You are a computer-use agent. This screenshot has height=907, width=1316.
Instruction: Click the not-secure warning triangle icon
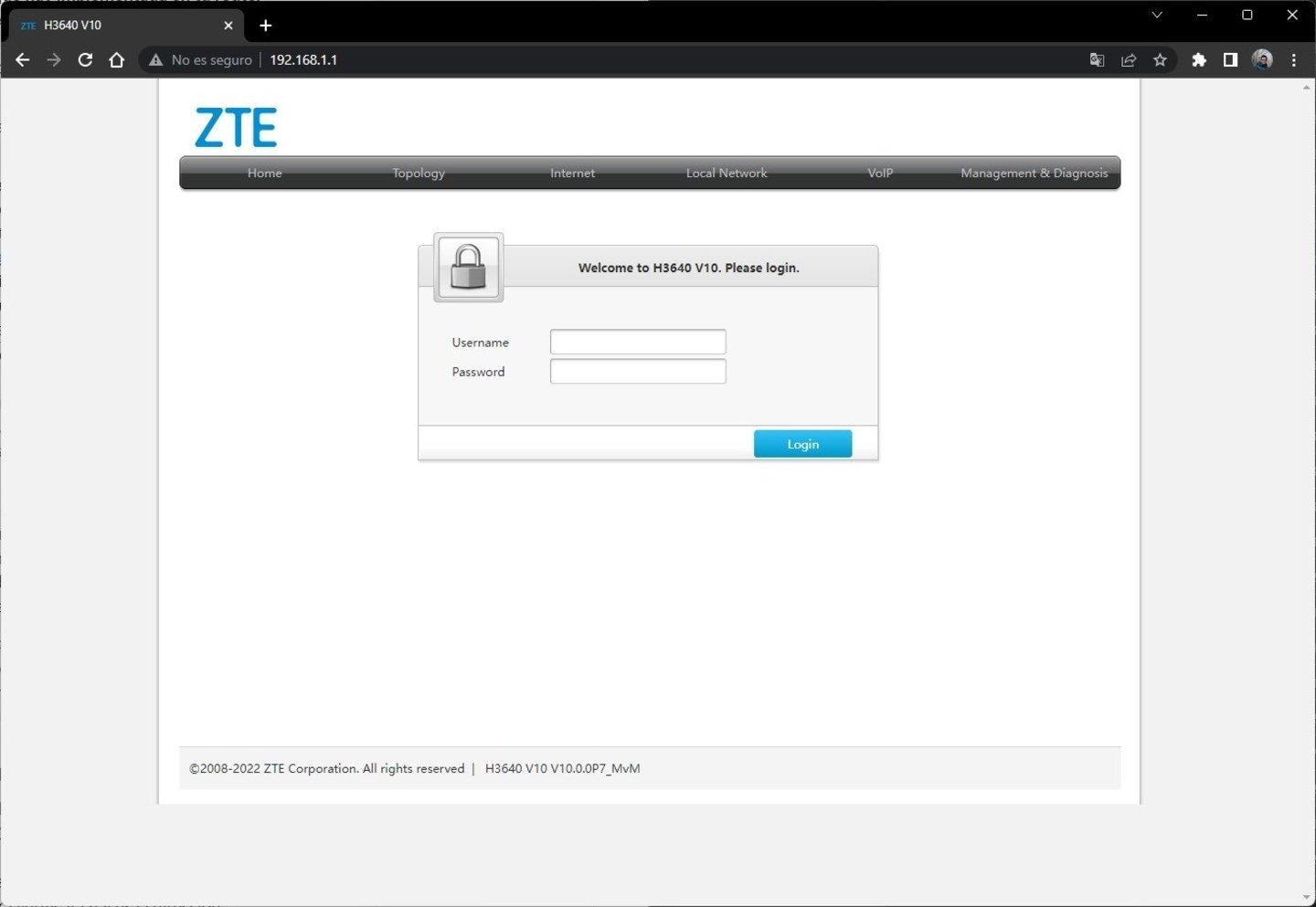point(156,60)
